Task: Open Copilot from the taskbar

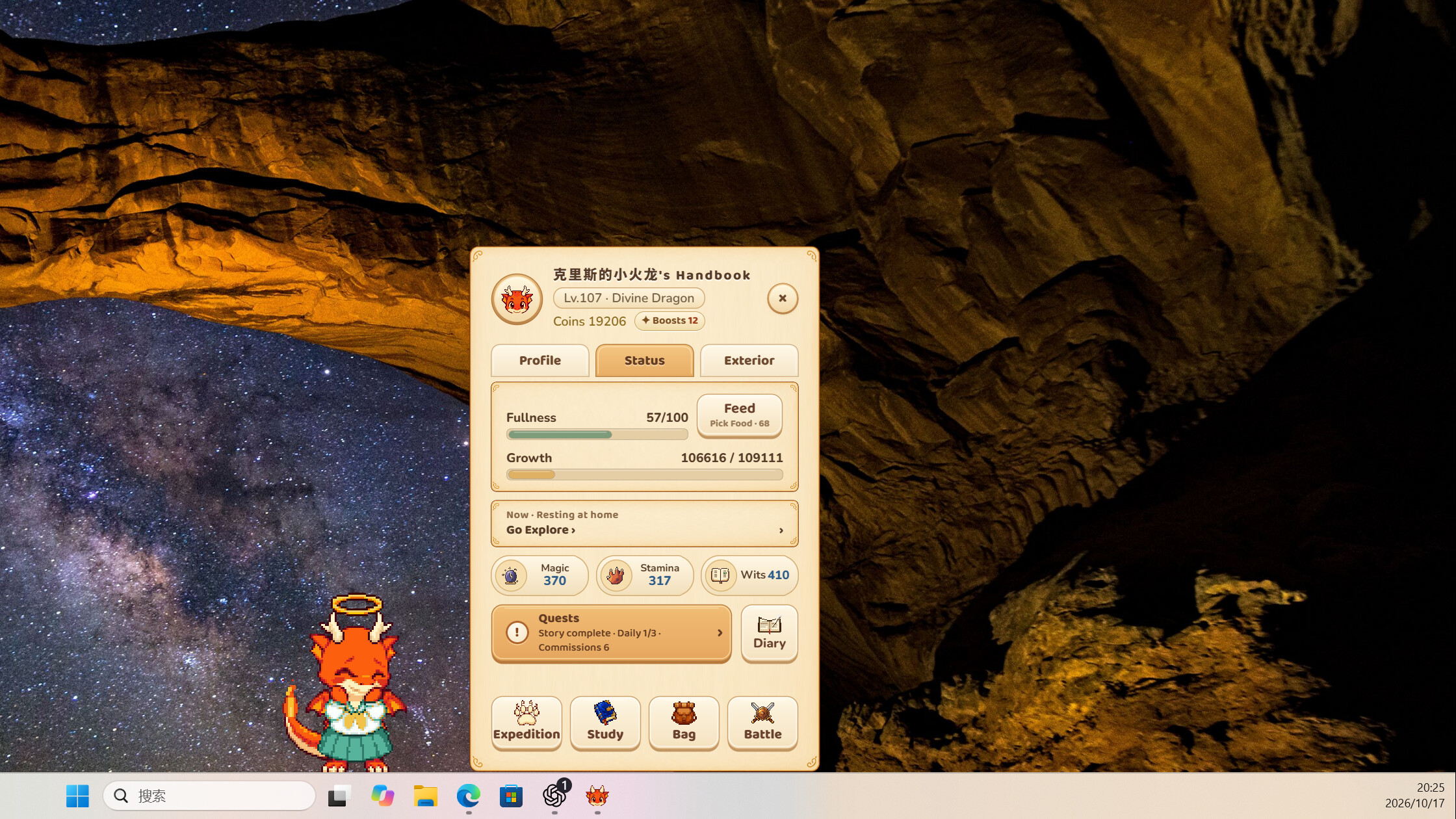Action: (382, 796)
